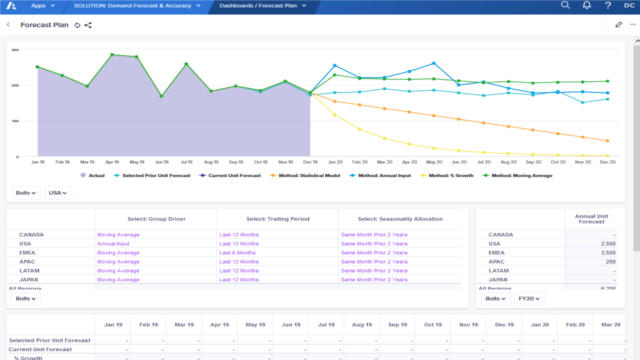
Task: Open the Anaplan logo home
Action: (x=11, y=6)
